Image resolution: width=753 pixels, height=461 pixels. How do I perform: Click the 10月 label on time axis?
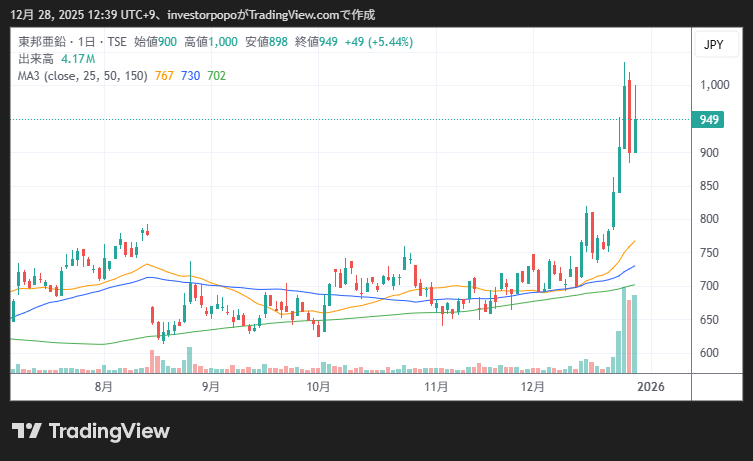point(318,386)
